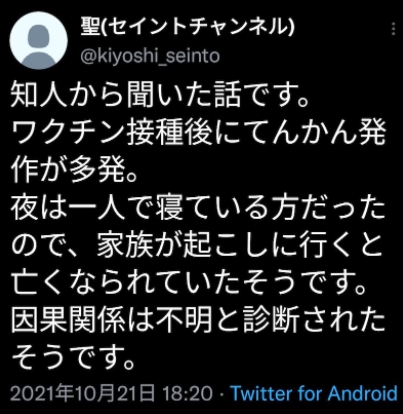Click the final tweet line そうです。
The image size is (403, 414).
[74, 358]
